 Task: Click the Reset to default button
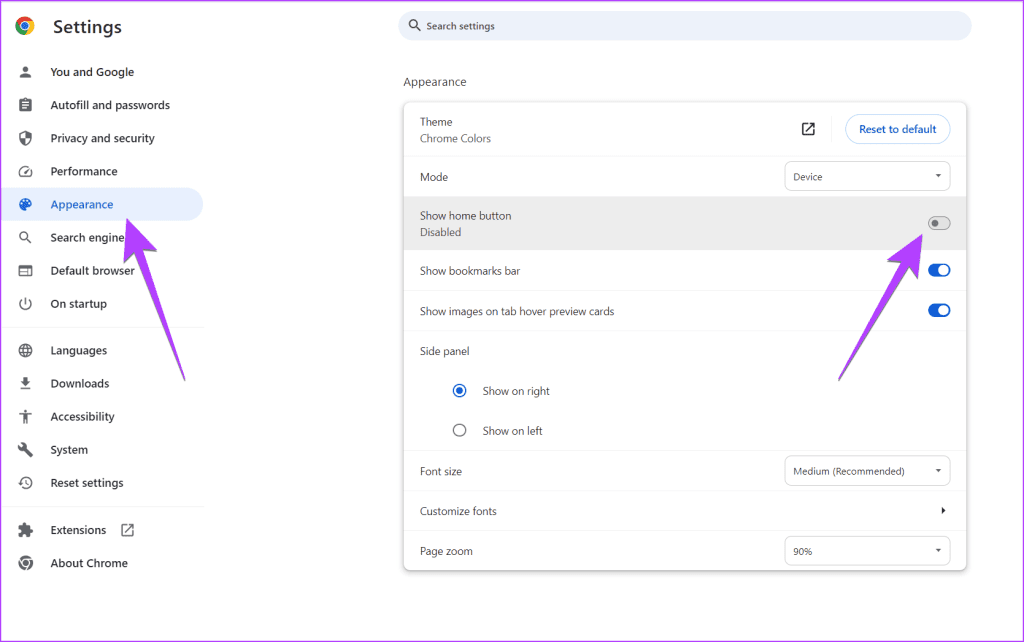coord(897,129)
